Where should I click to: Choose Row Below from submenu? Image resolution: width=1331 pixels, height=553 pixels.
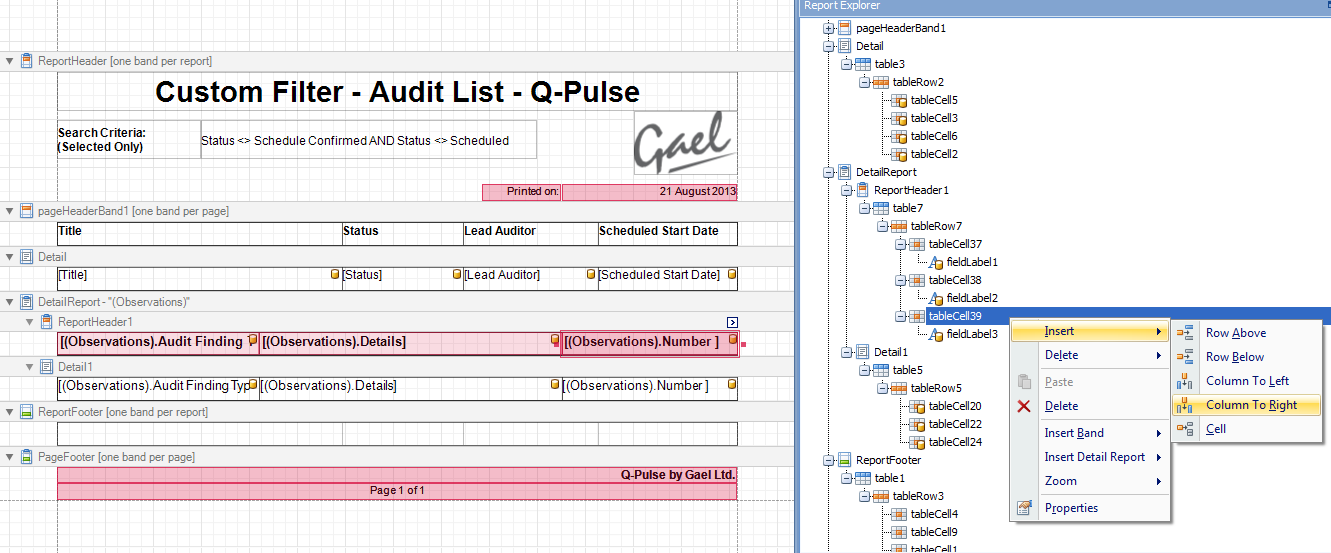pos(1246,357)
